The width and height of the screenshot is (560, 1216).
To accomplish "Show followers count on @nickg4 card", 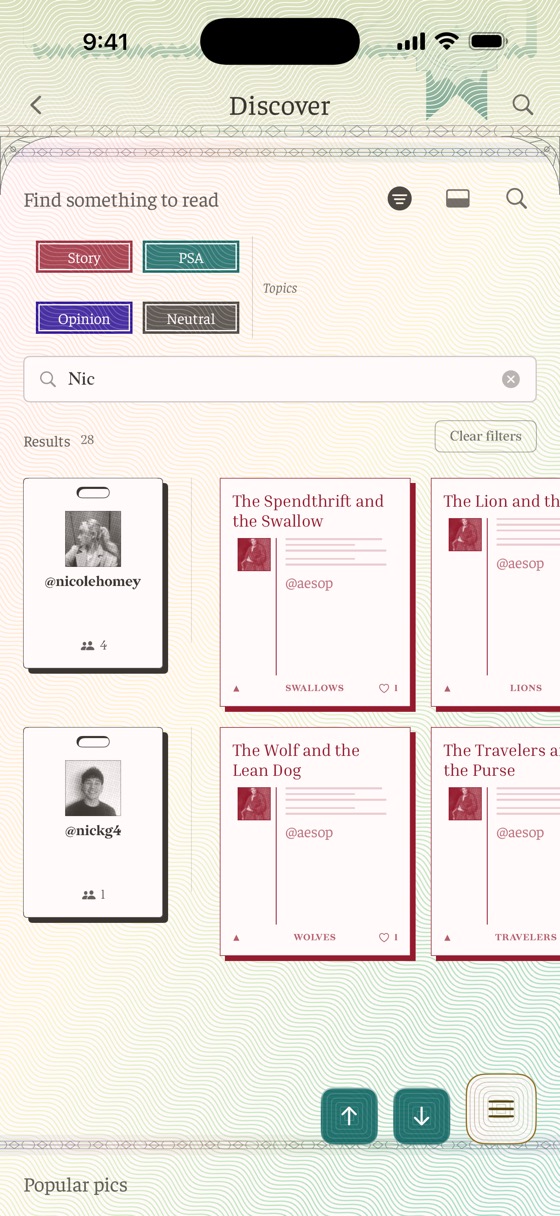I will pos(93,895).
